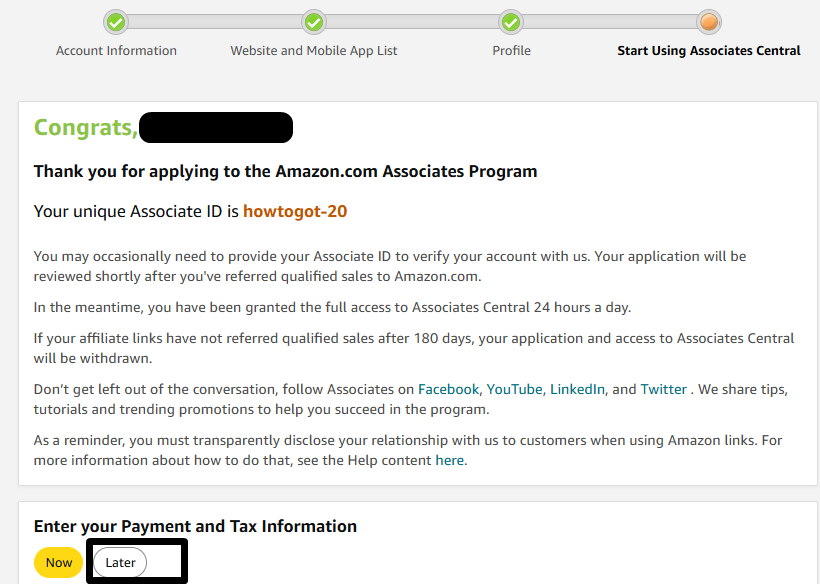Screen dimensions: 820x584
Task: Click the checkmark icon above Website and Mobile App List
Action: (x=313, y=22)
